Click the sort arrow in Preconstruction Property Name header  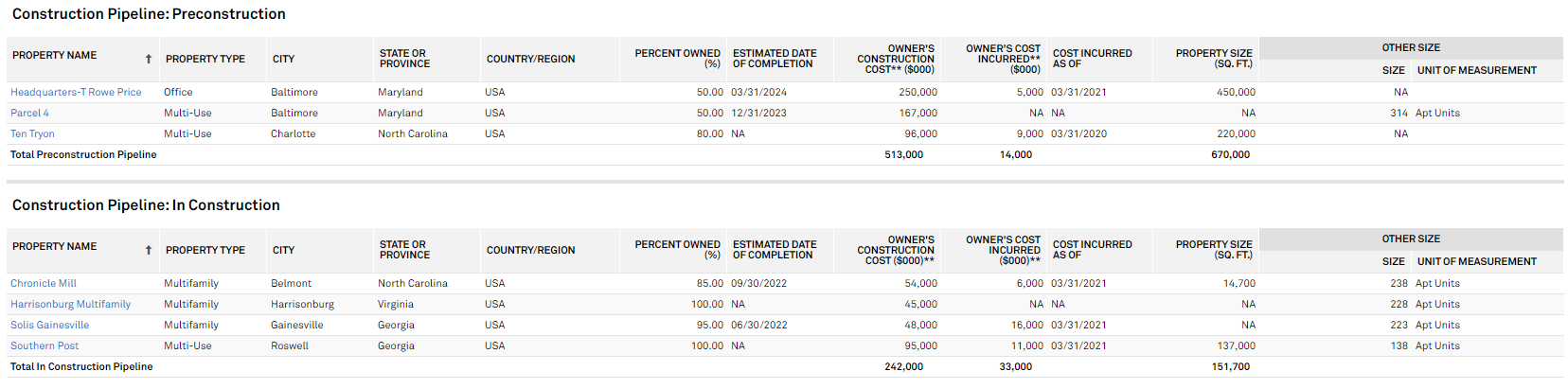[x=149, y=59]
